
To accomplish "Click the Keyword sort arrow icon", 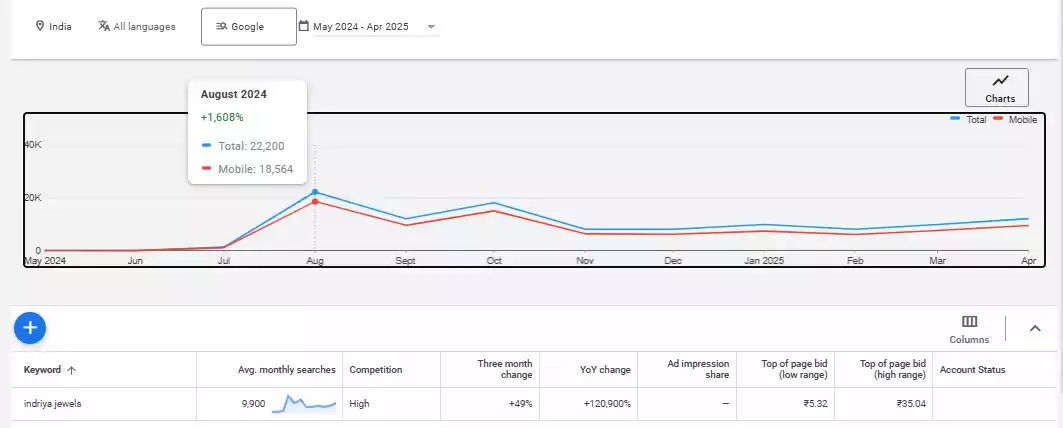I will 71,370.
